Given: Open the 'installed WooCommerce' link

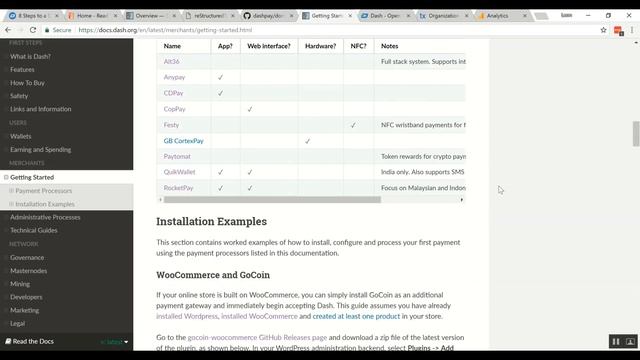Looking at the screenshot, I should coord(259,316).
